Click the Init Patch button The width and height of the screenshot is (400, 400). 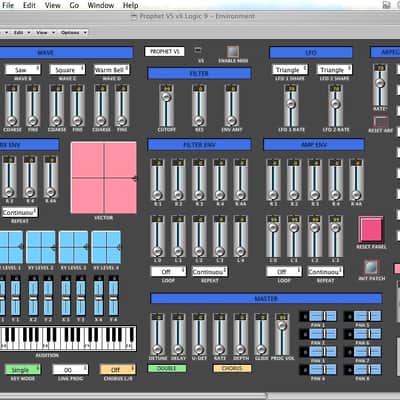point(371,267)
